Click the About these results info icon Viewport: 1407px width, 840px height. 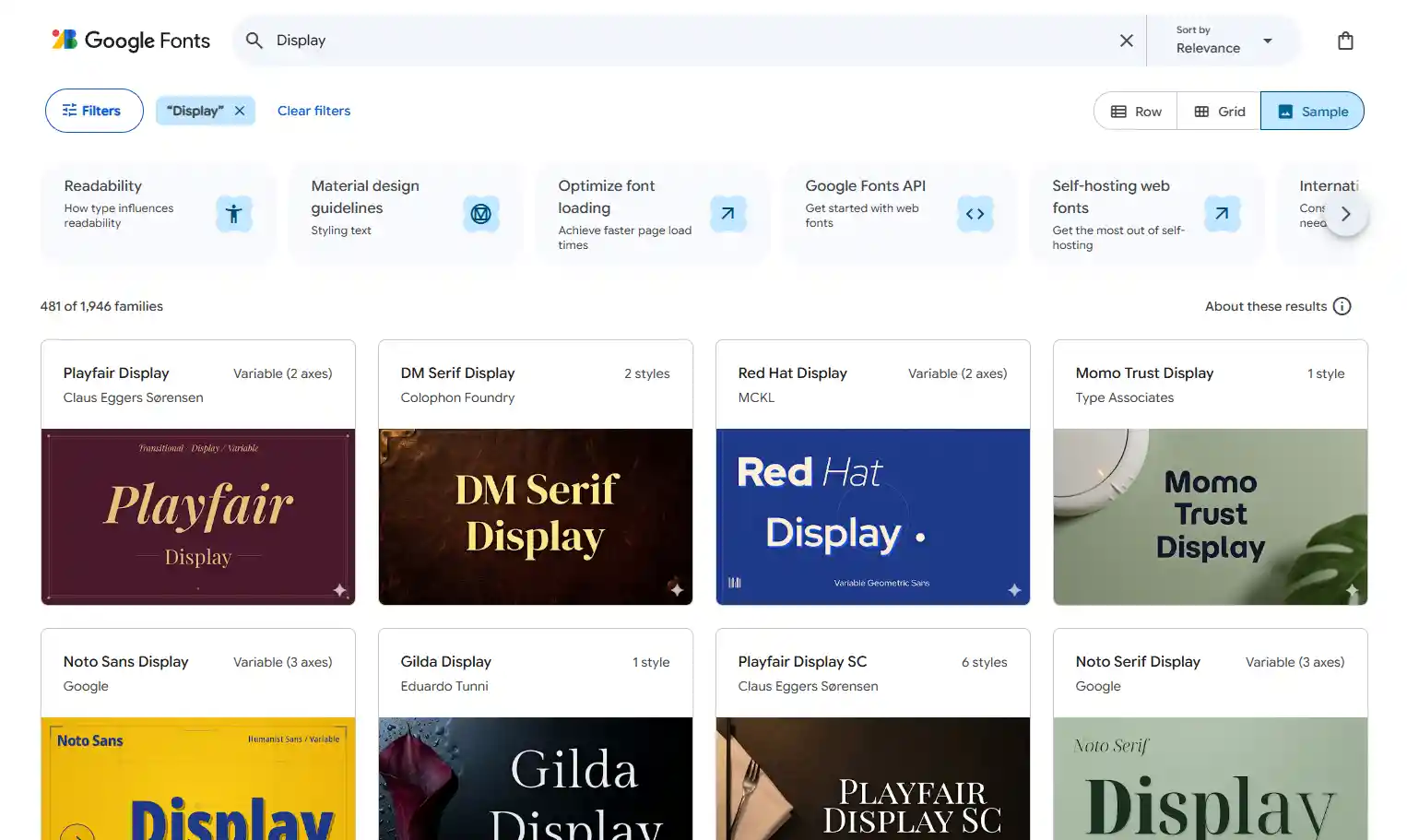click(1342, 306)
